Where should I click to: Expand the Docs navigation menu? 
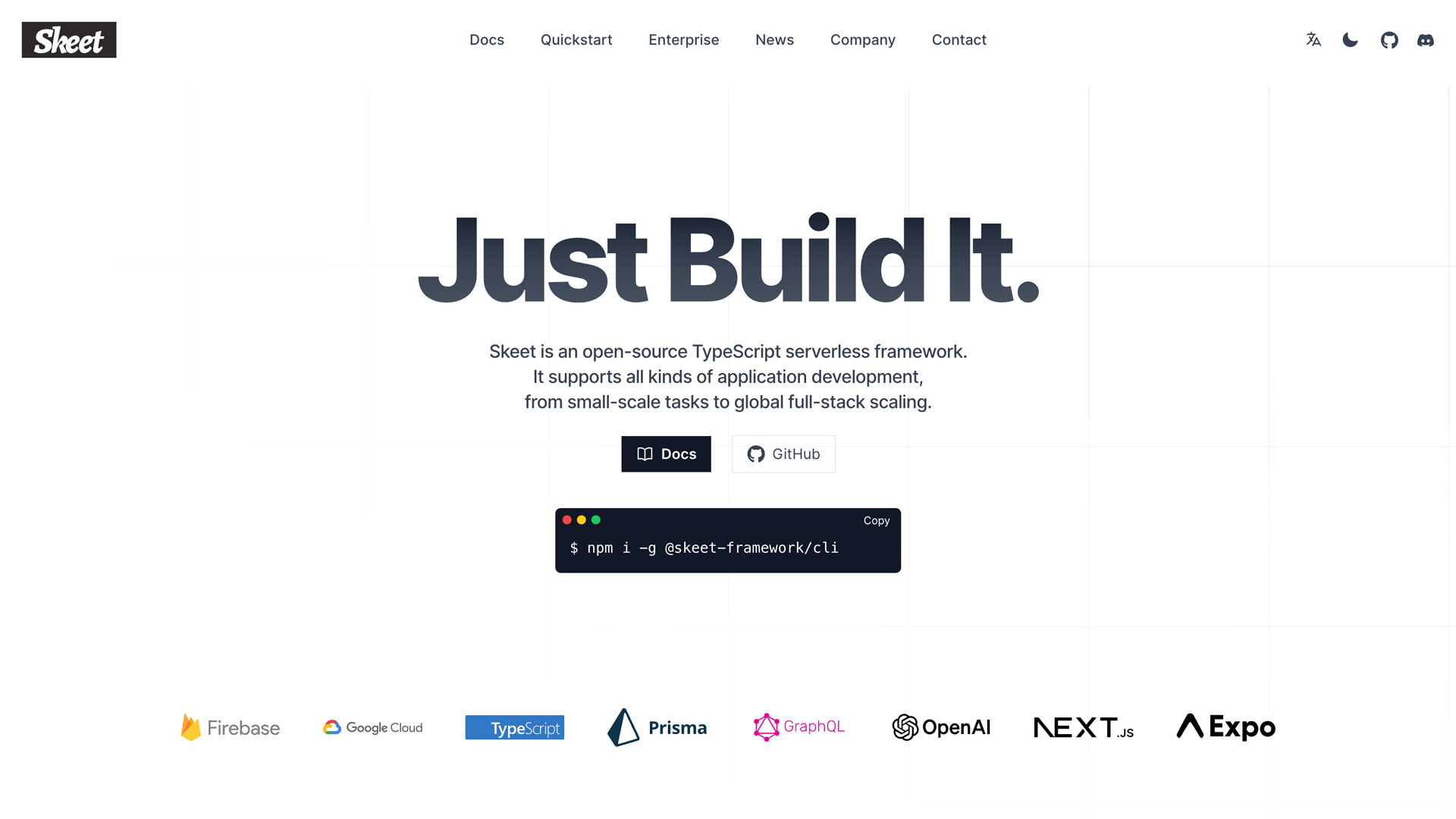486,40
